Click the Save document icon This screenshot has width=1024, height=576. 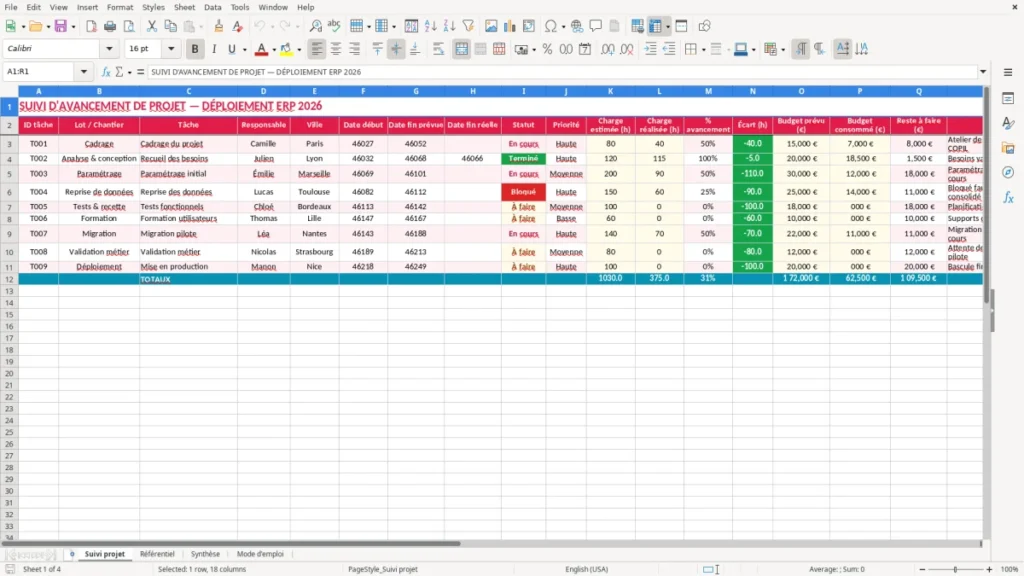click(x=60, y=26)
